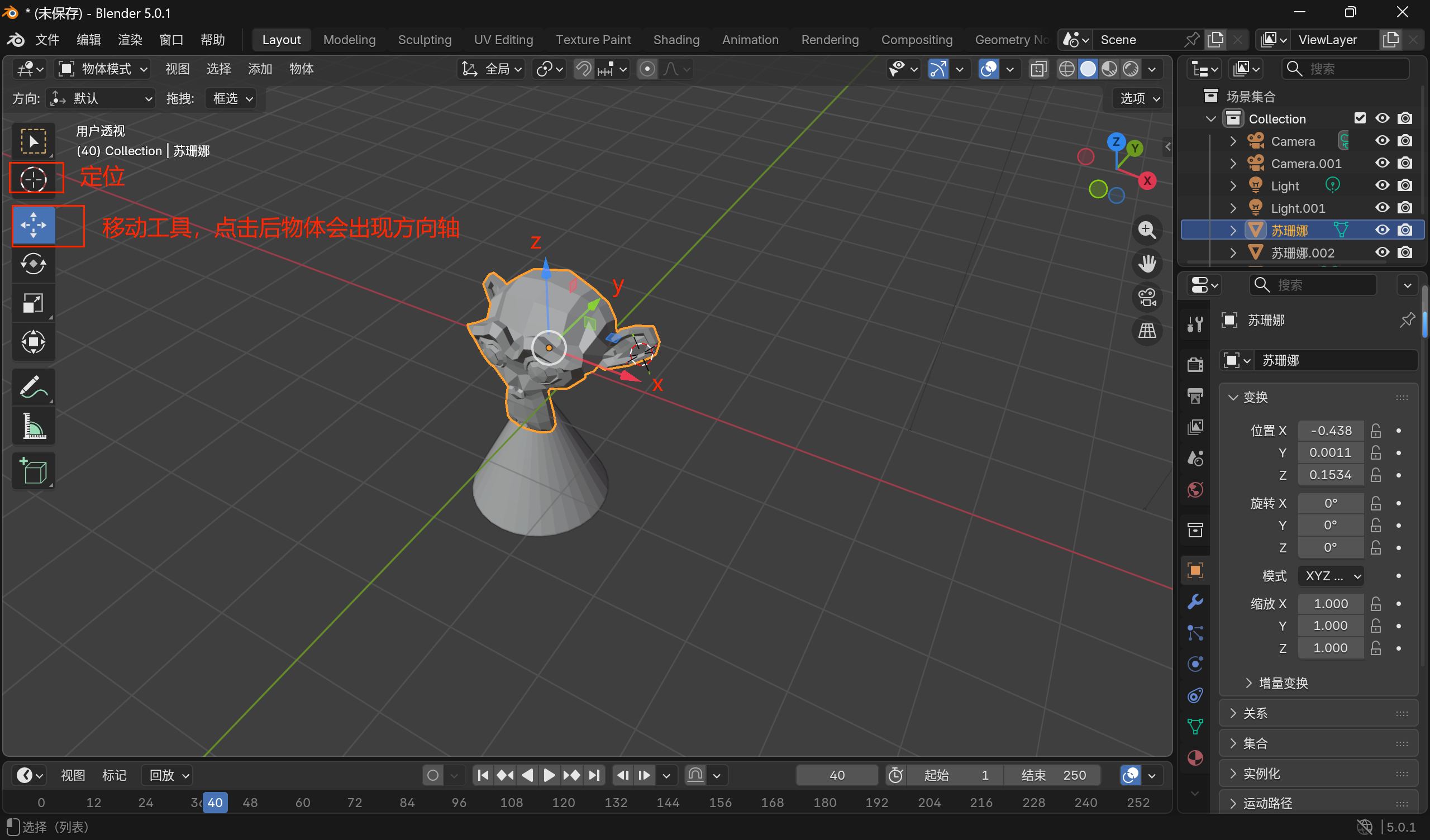
Task: Toggle camera view in the viewport
Action: pyautogui.click(x=1147, y=297)
